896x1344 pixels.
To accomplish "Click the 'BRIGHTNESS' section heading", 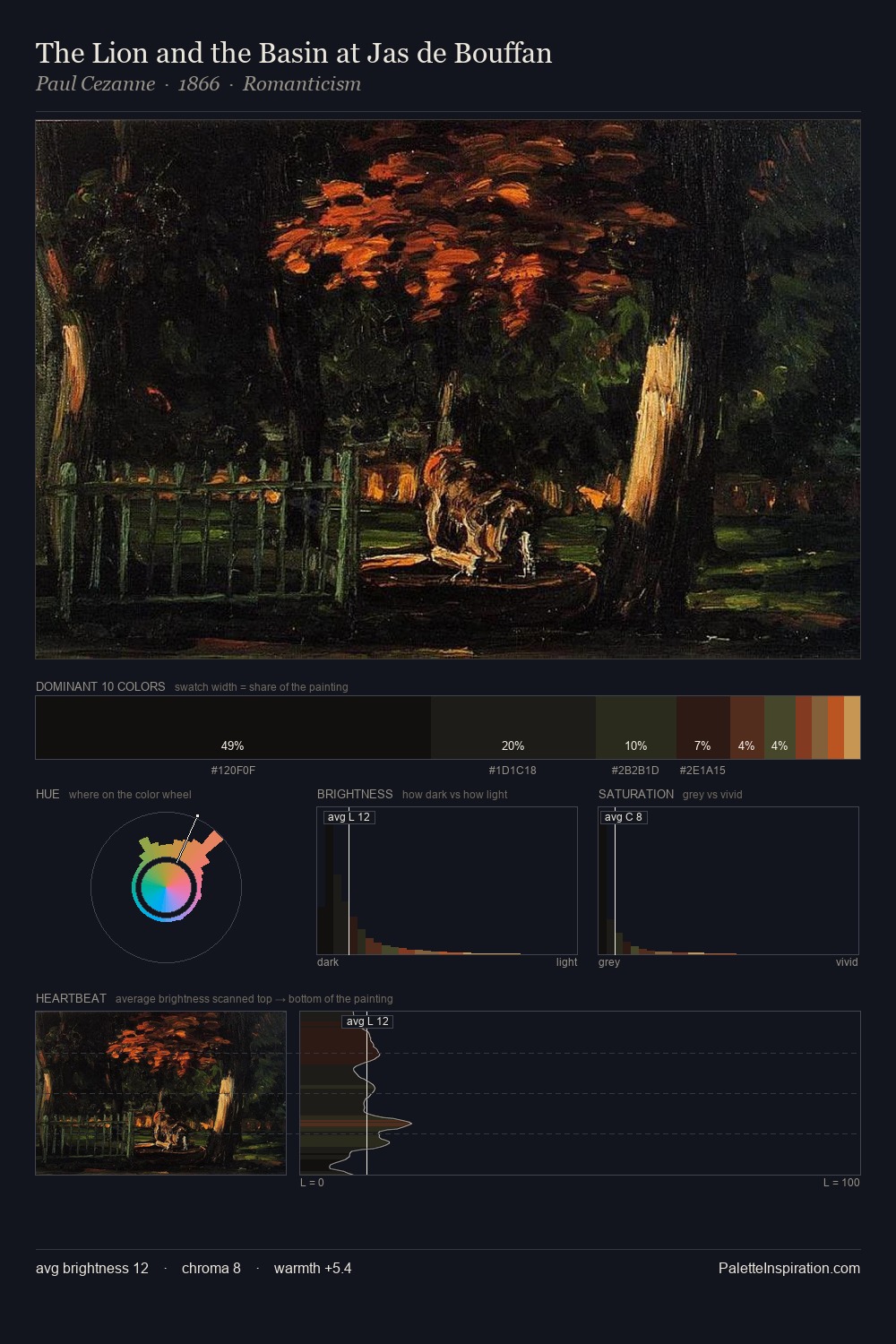I will (355, 794).
